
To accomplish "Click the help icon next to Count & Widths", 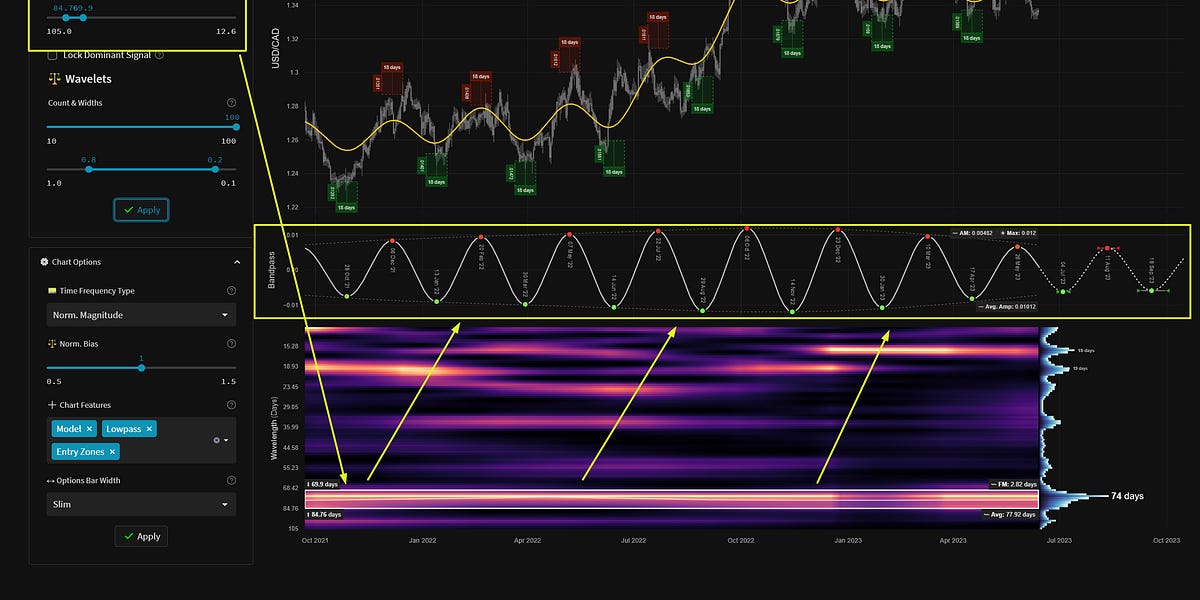I will (x=231, y=102).
